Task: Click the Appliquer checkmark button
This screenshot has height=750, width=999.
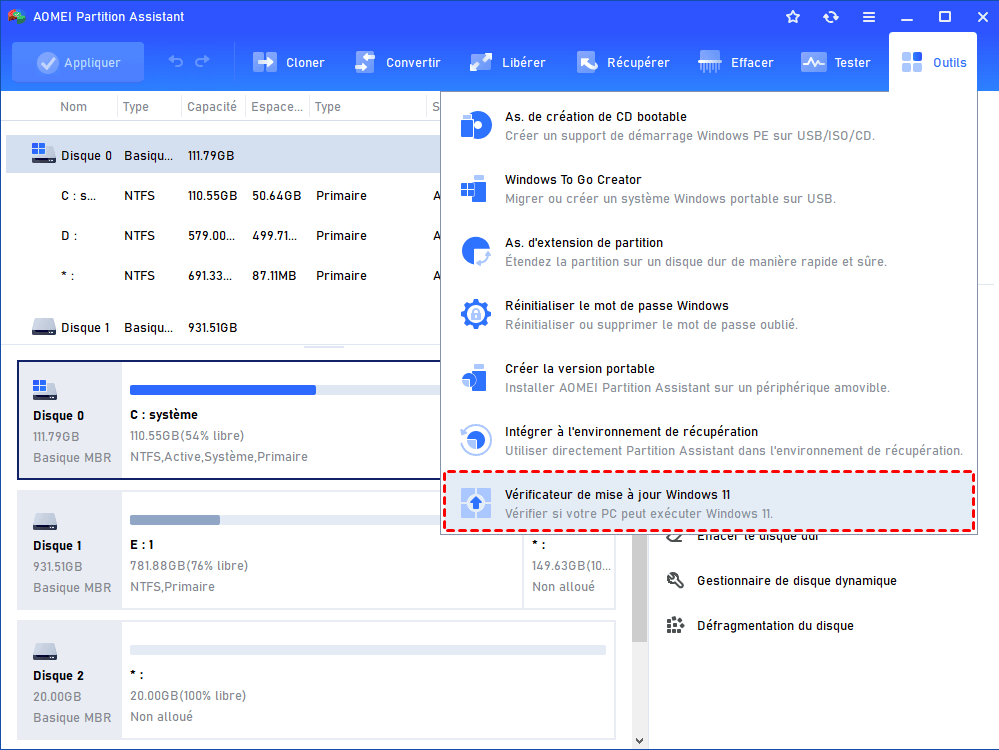Action: [78, 62]
